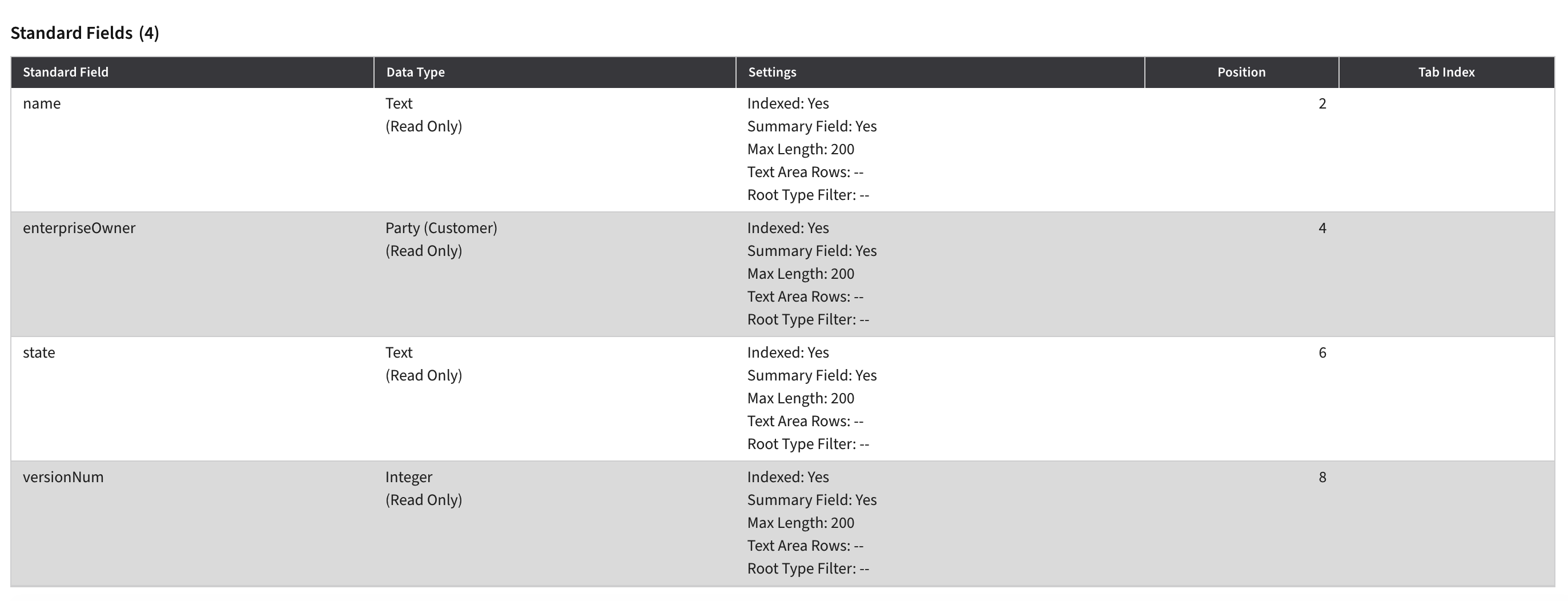Select the enterpriseOwner field name

[x=79, y=229]
